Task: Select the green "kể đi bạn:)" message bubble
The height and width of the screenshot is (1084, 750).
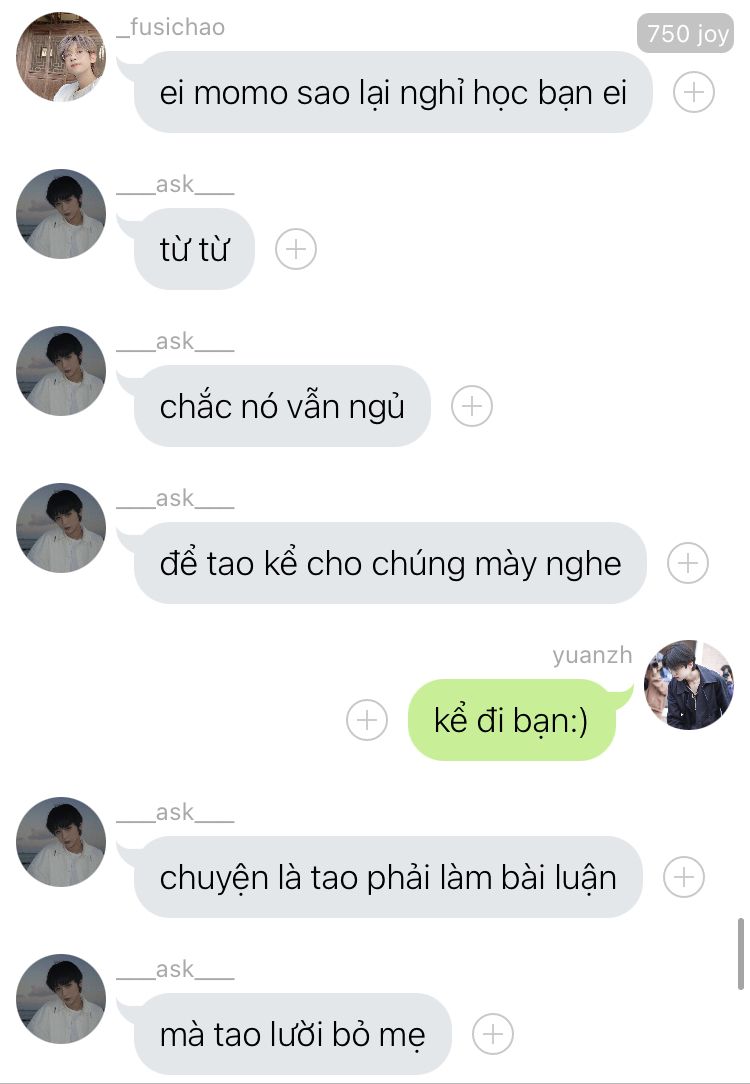Action: [512, 720]
